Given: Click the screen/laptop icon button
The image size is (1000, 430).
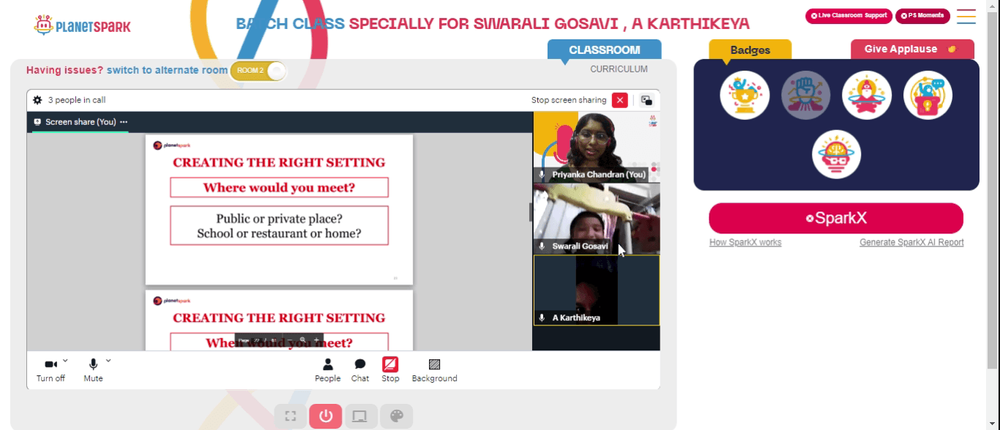Looking at the screenshot, I should tap(360, 417).
